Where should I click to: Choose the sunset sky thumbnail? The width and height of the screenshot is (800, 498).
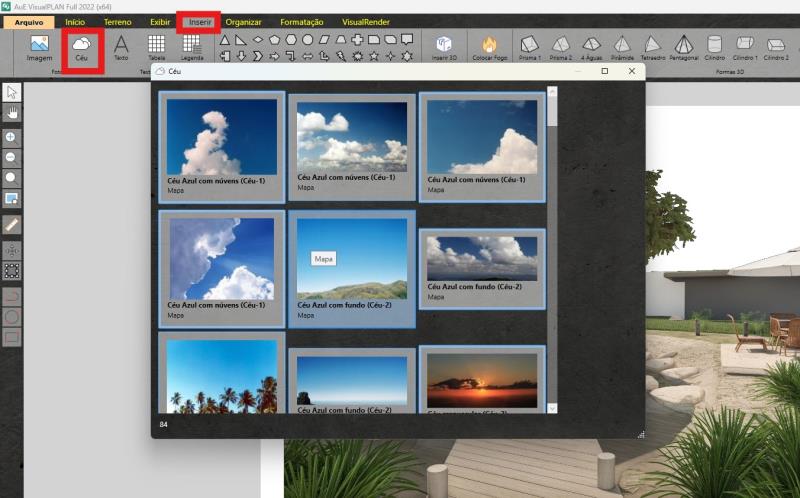(482, 379)
